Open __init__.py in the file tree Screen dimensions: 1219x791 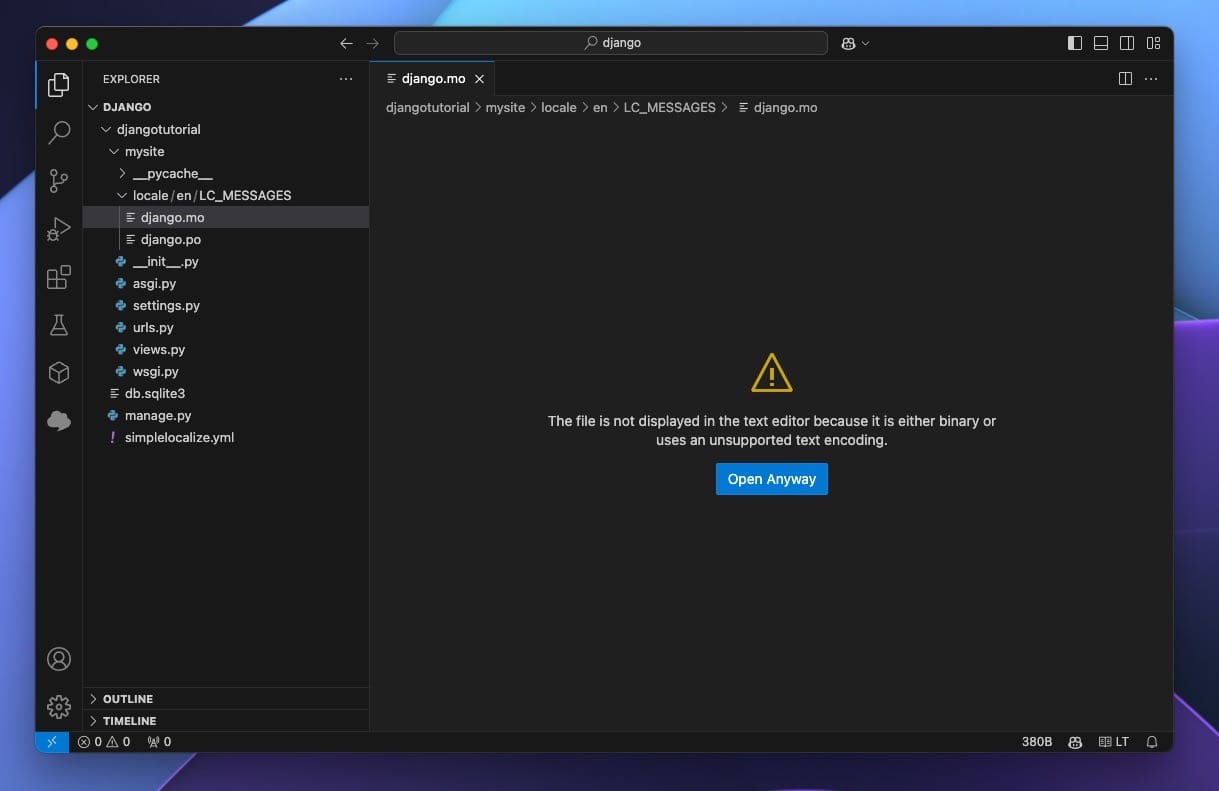click(x=226, y=261)
